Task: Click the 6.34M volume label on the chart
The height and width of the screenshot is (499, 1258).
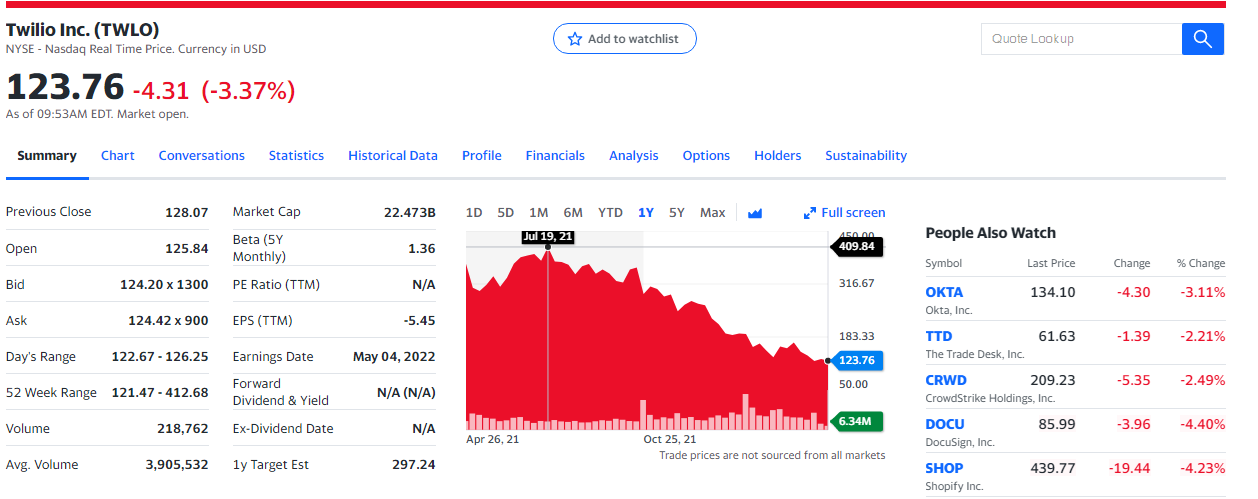Action: (856, 421)
